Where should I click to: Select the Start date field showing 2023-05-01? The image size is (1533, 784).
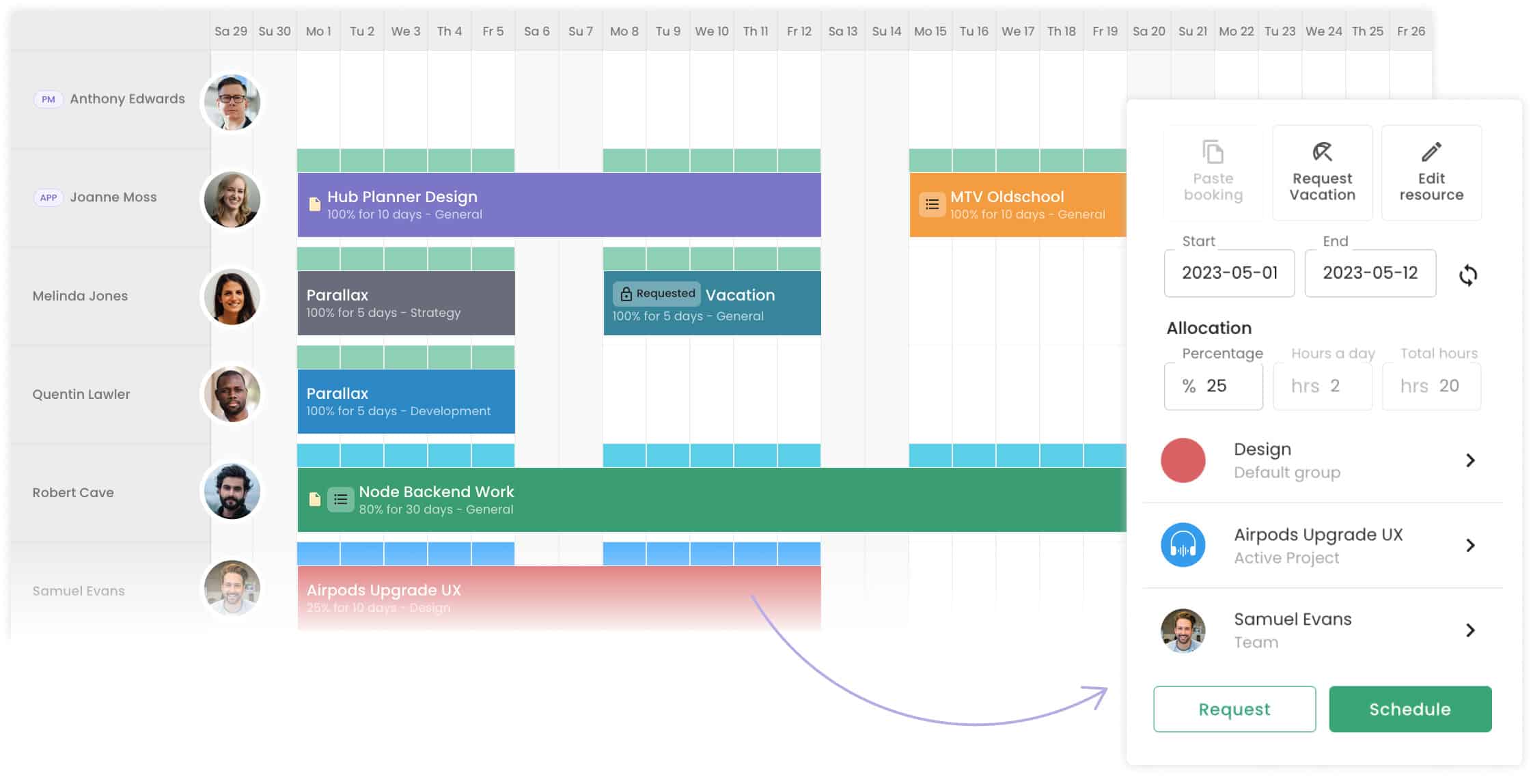[1229, 273]
